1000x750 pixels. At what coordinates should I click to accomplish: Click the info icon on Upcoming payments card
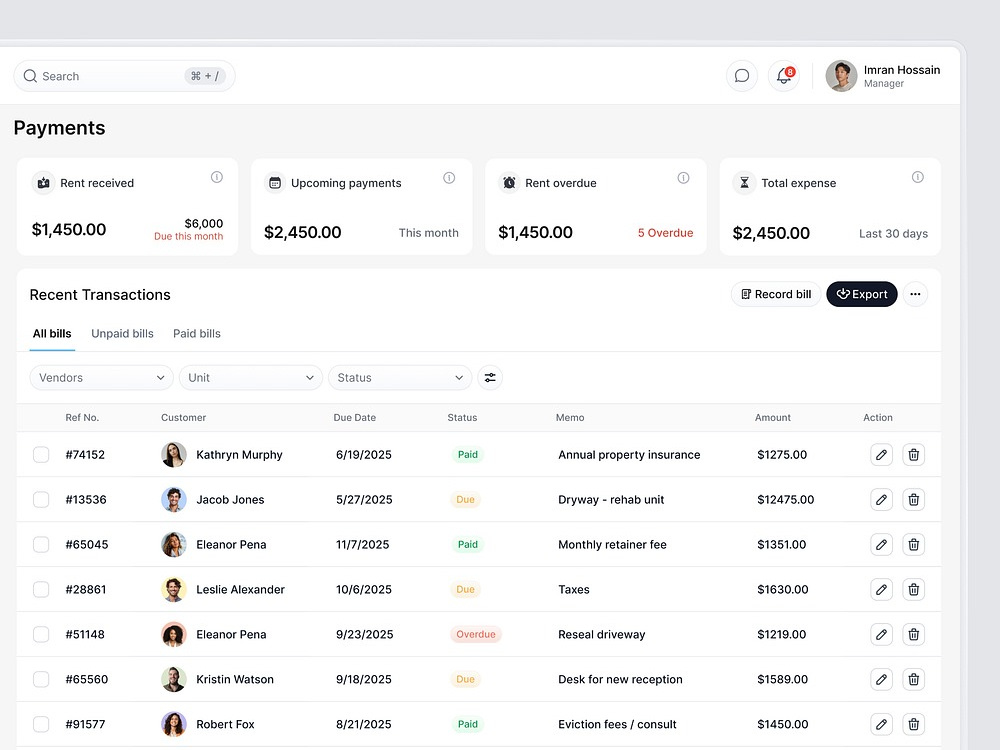coord(449,178)
